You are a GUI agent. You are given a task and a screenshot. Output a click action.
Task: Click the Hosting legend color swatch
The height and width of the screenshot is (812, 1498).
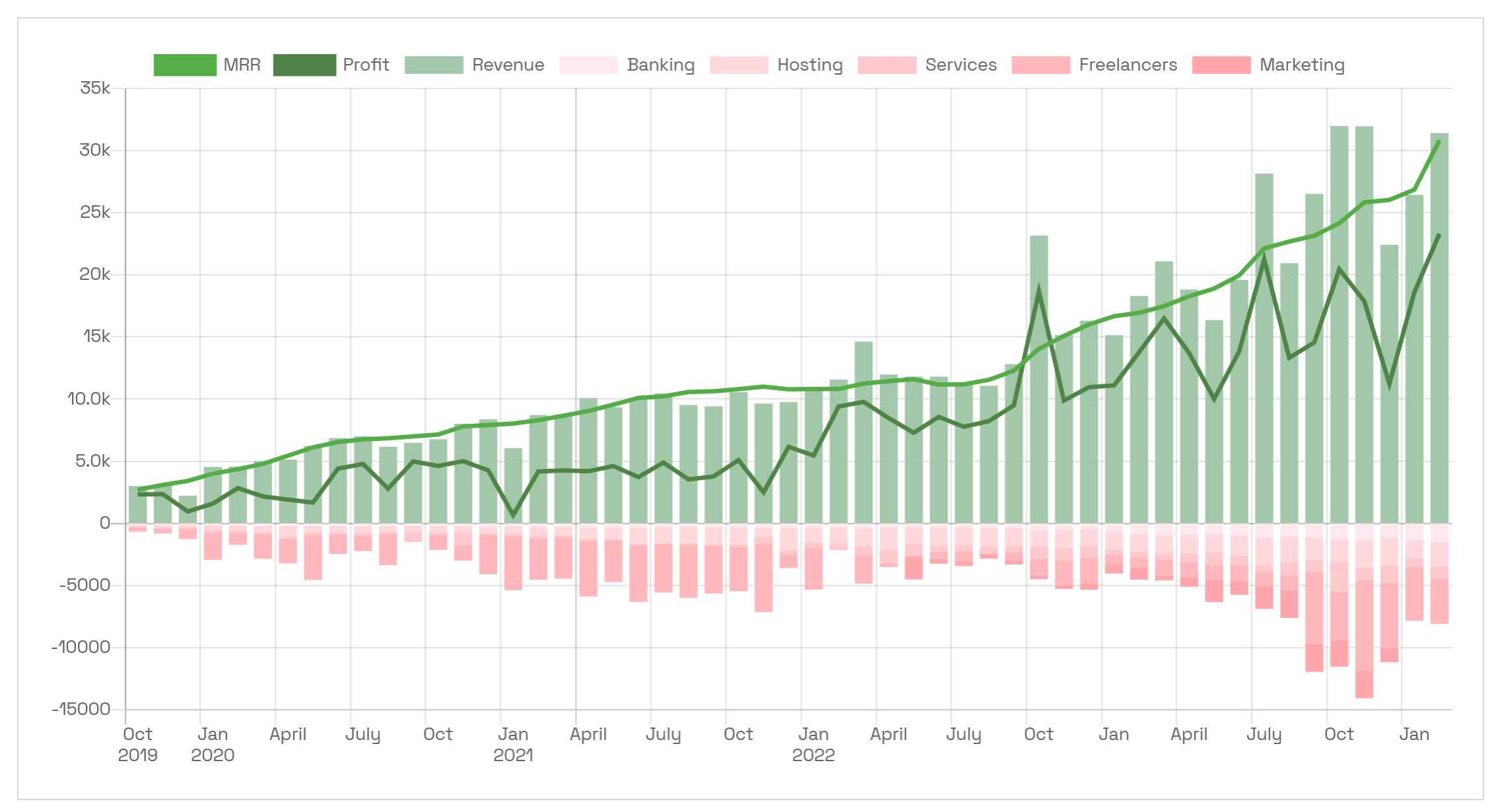pos(738,65)
